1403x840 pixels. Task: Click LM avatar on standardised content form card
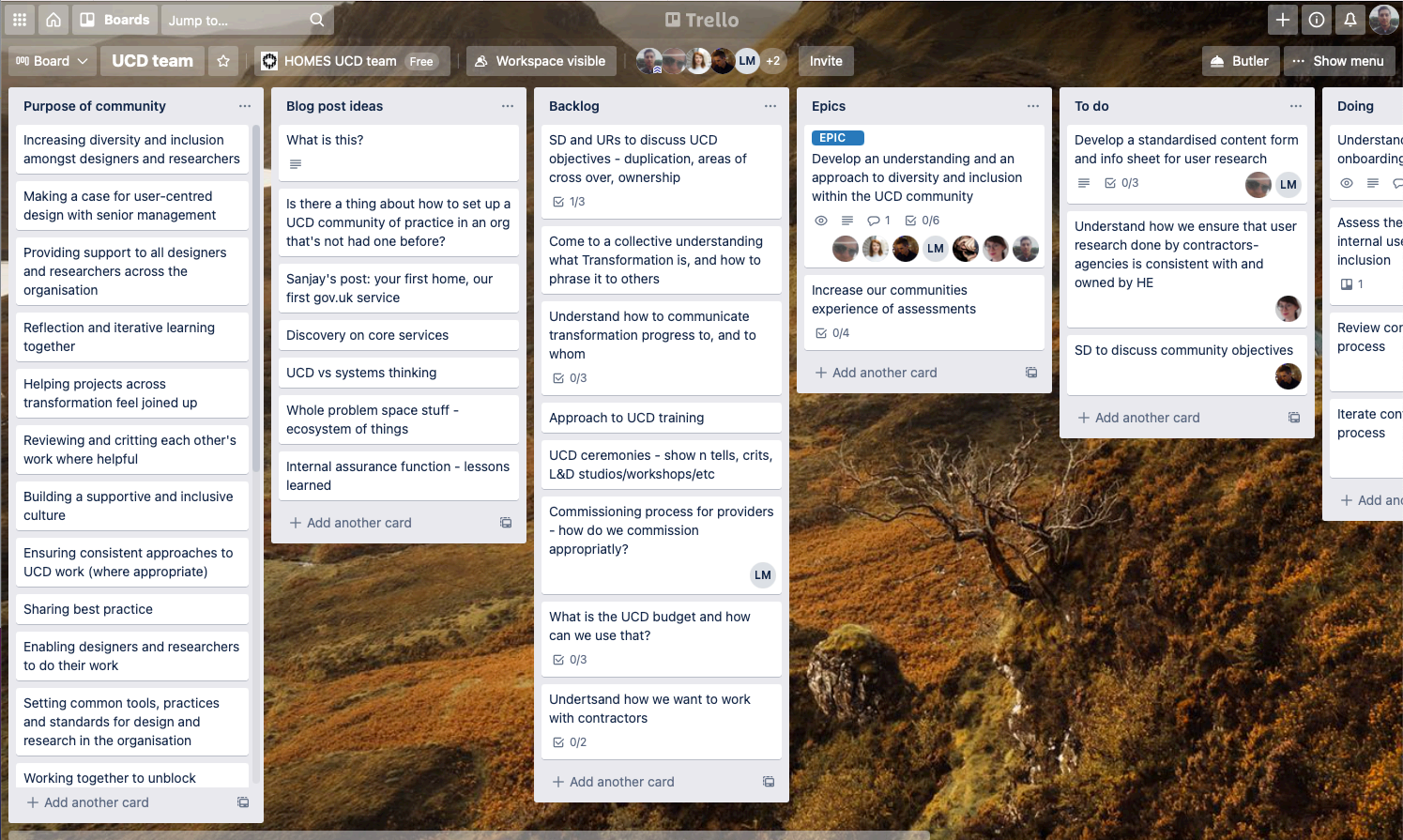(1289, 185)
